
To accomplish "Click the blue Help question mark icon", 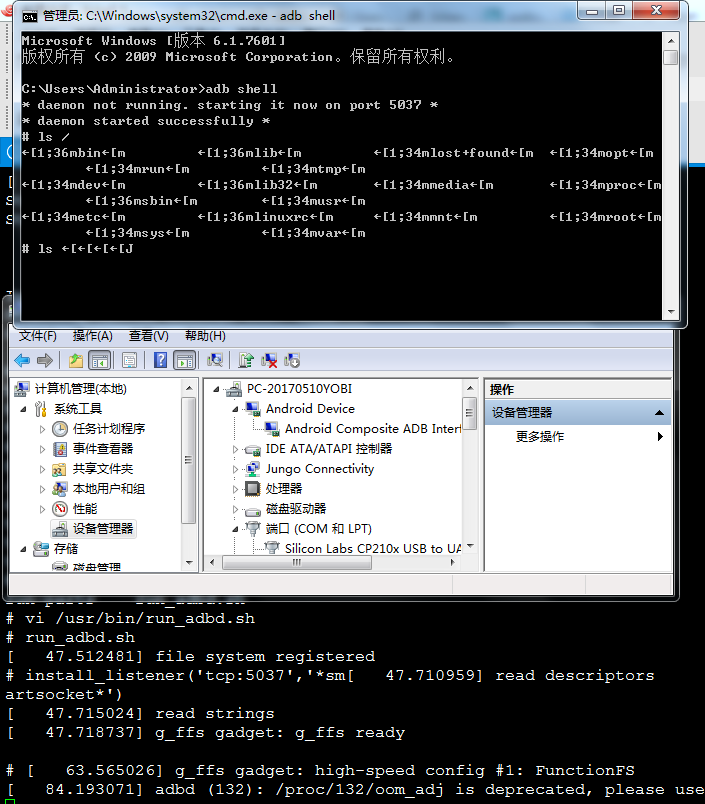I will coord(160,360).
